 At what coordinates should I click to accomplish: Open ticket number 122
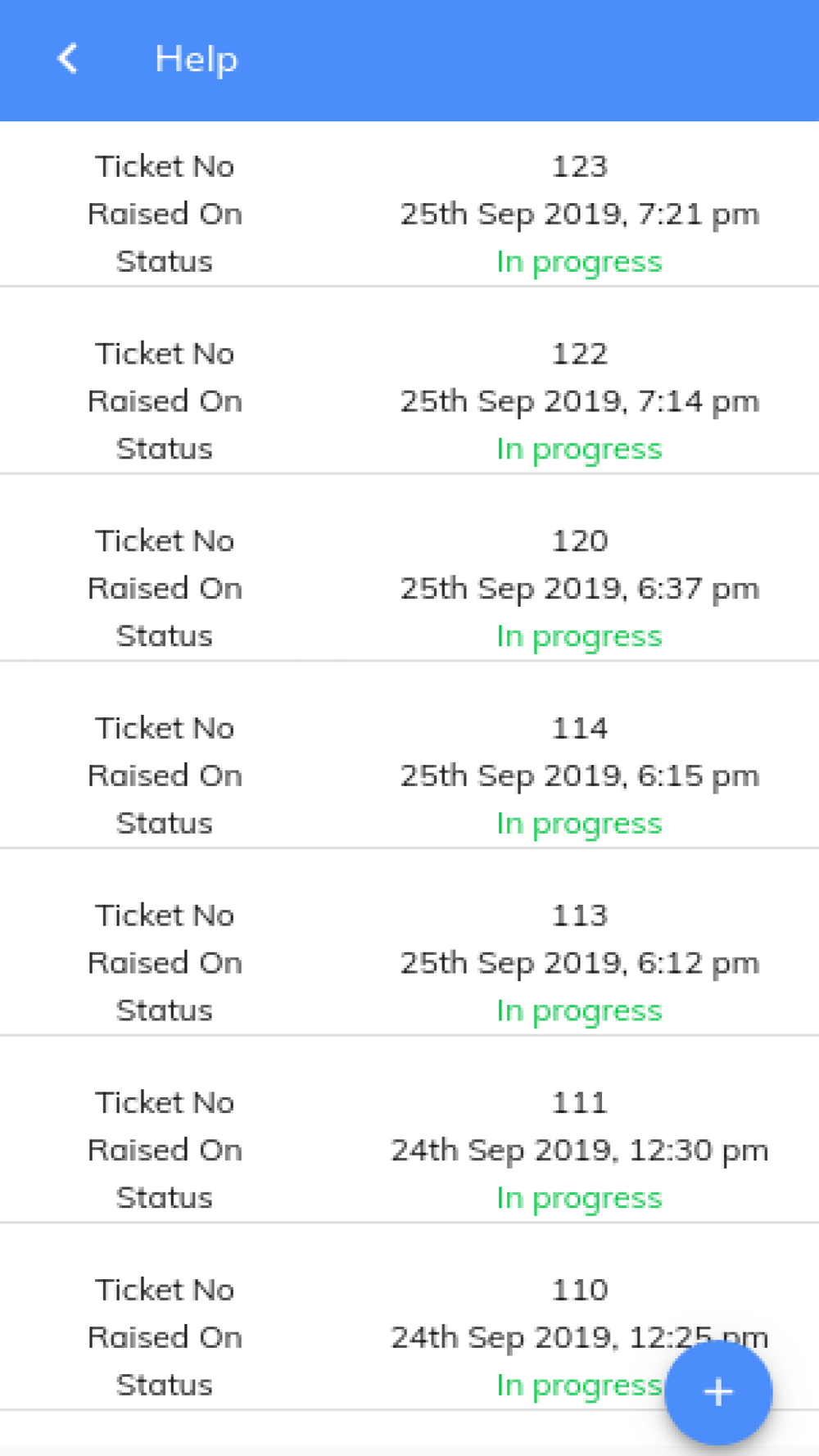(x=409, y=400)
